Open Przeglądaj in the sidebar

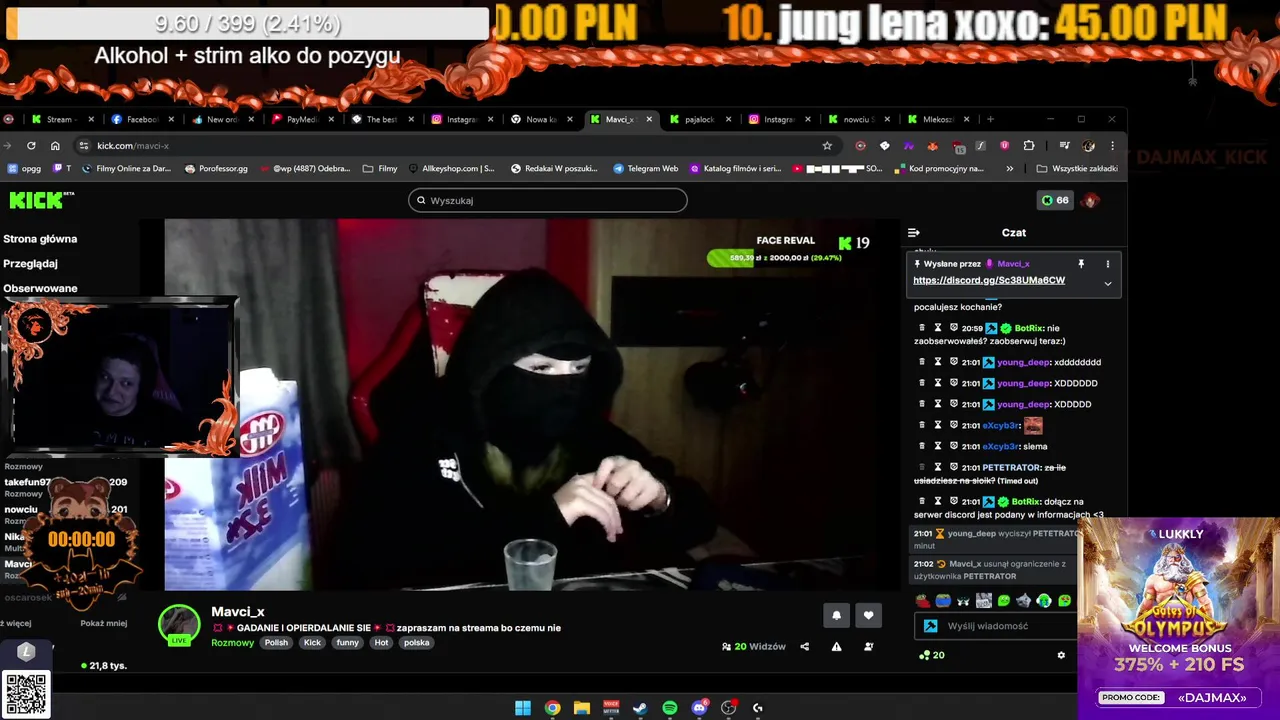pos(30,264)
